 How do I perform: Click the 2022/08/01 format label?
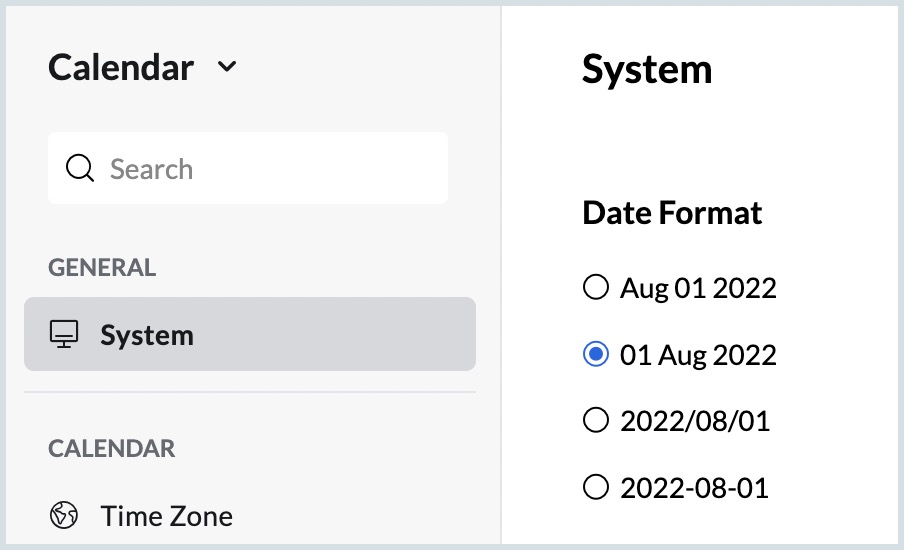click(x=695, y=421)
